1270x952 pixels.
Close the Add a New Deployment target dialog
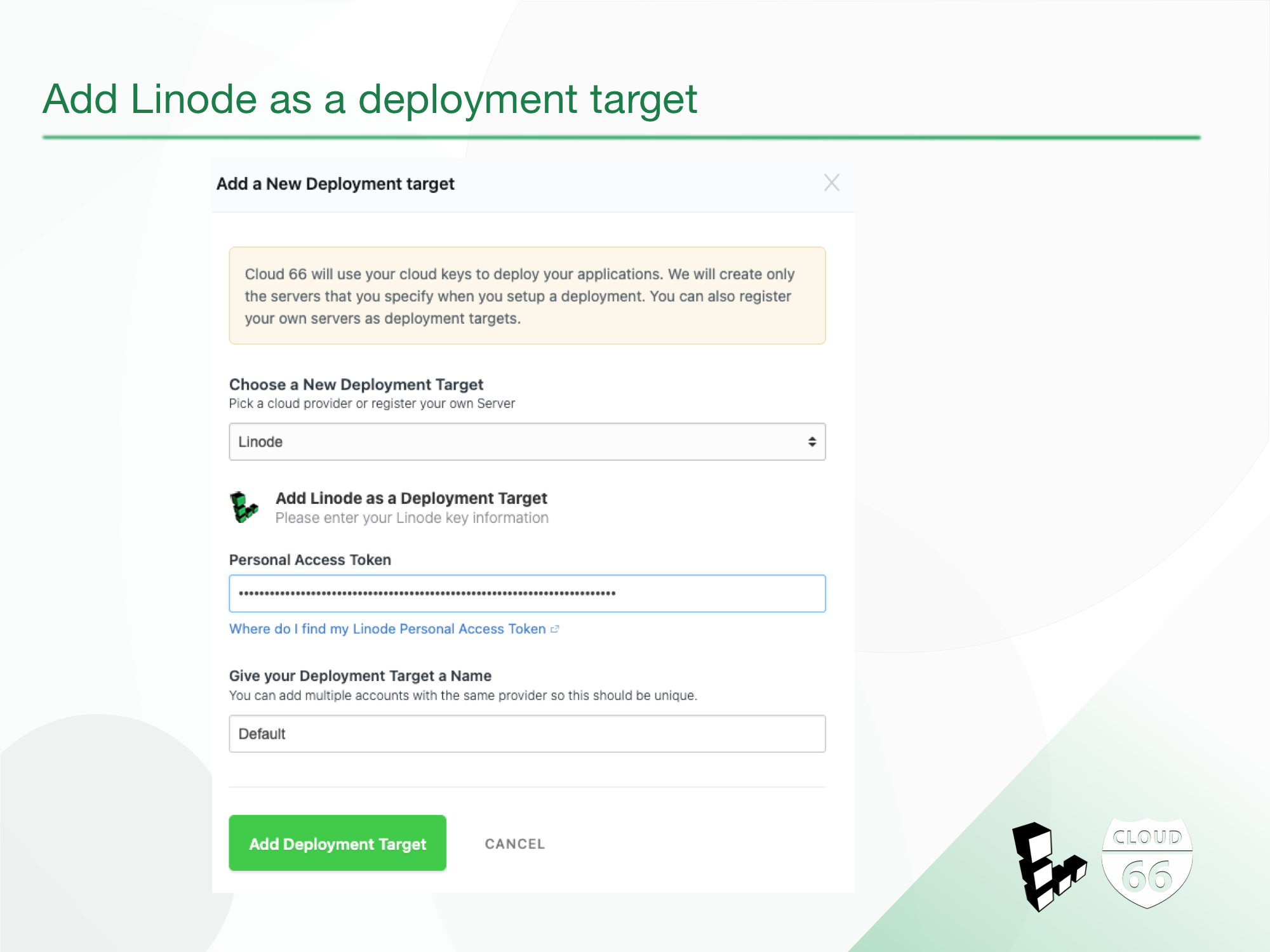pyautogui.click(x=831, y=183)
